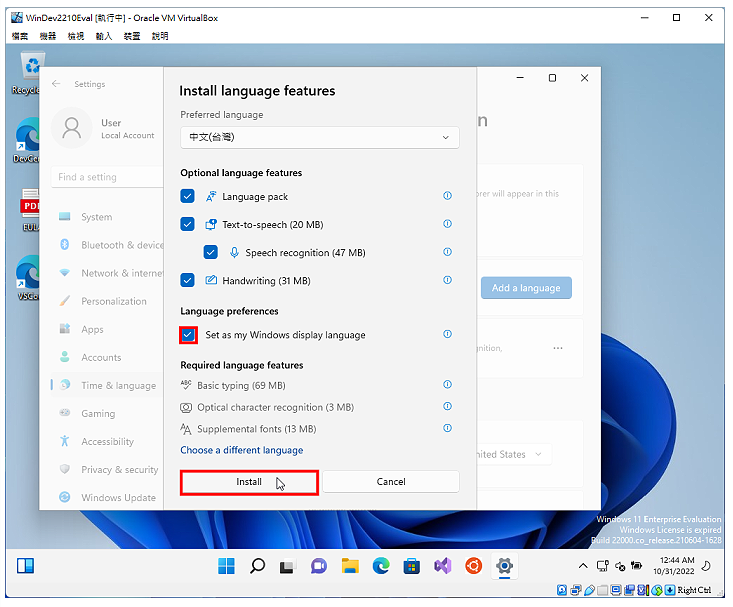The width and height of the screenshot is (733, 607).
Task: Open Windows Update in sidebar
Action: [x=107, y=498]
